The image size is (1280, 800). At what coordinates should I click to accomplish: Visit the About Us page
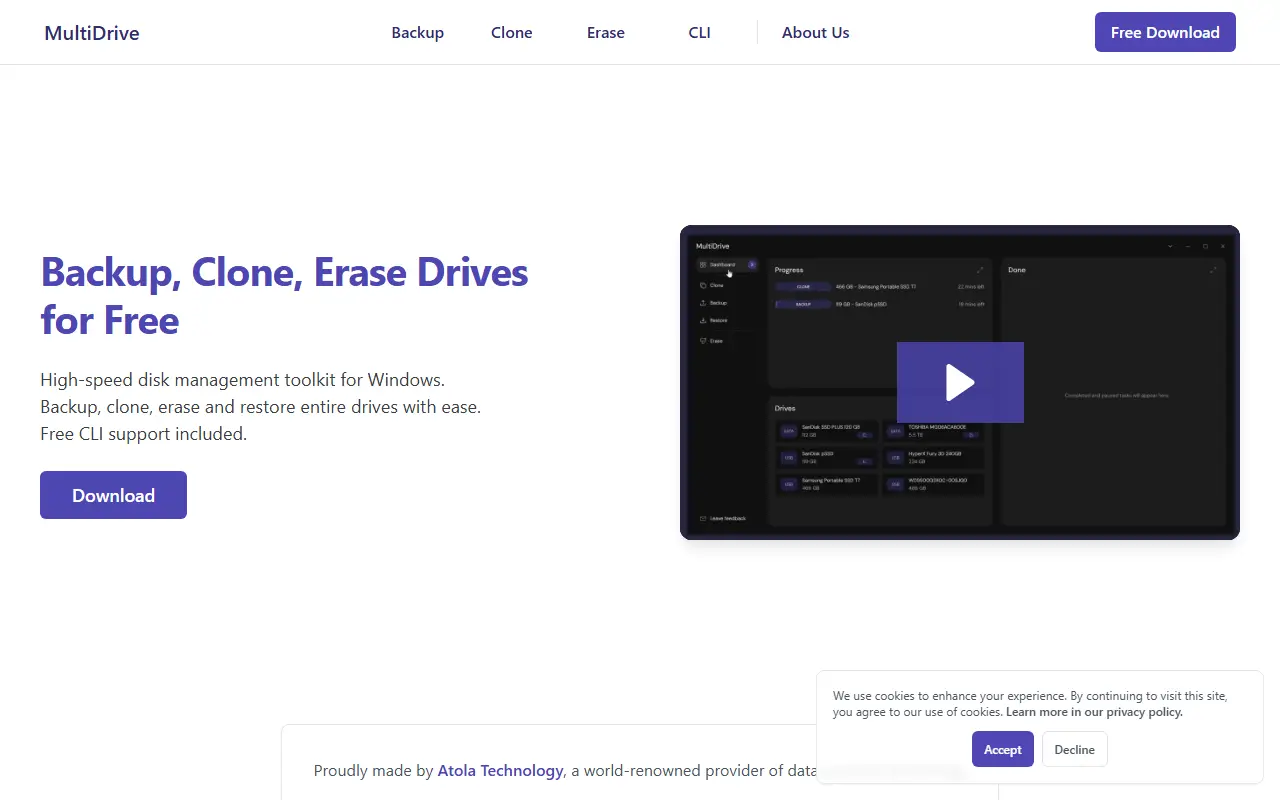(x=816, y=32)
